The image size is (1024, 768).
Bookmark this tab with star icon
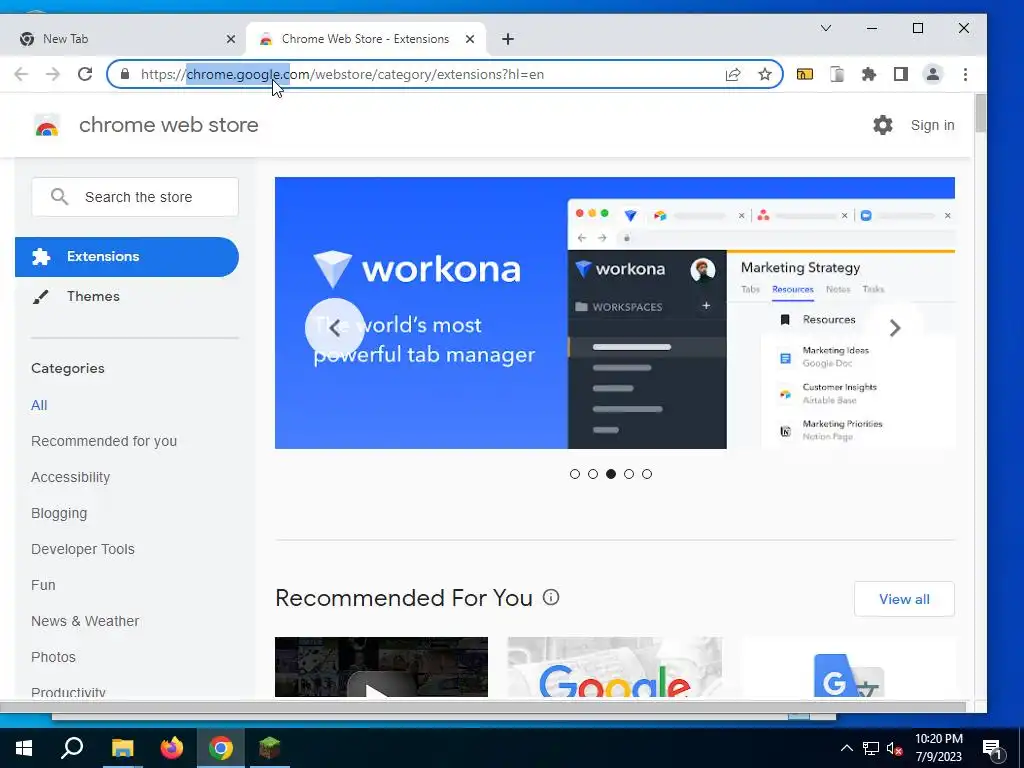(765, 74)
